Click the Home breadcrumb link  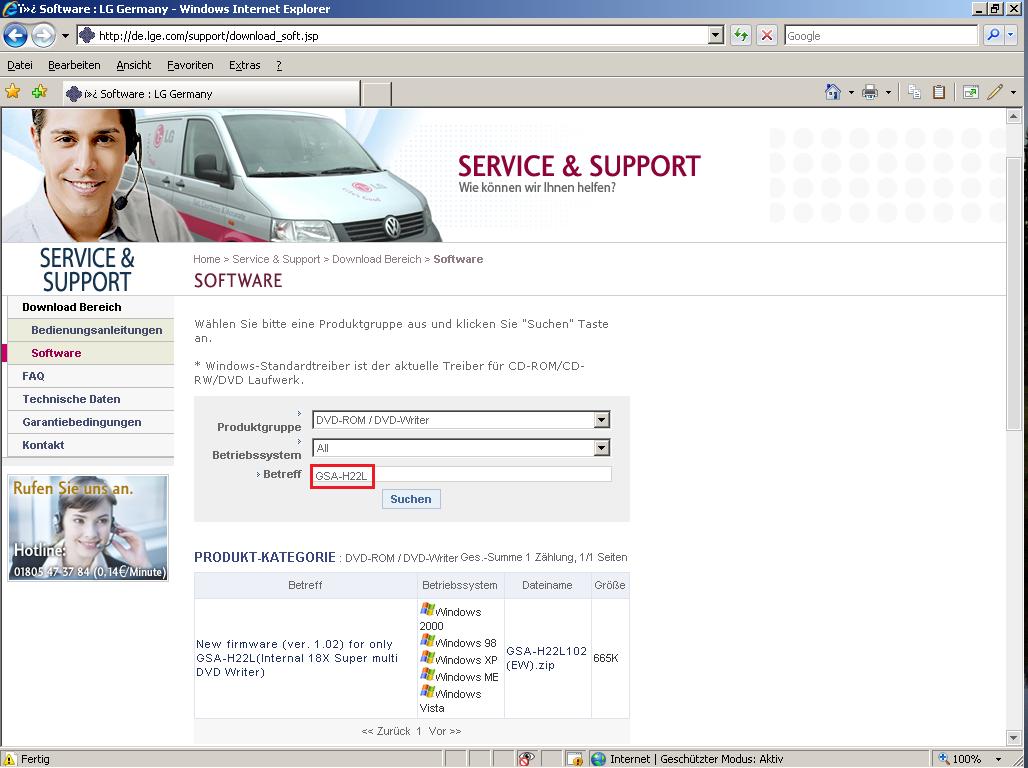207,259
